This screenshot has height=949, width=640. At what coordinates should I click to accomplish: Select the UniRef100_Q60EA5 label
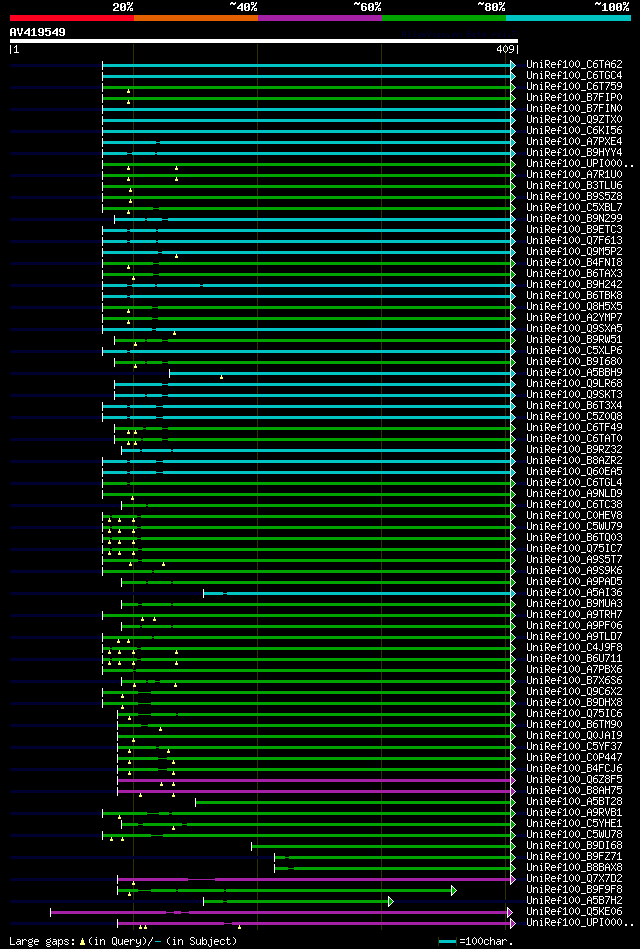(x=575, y=472)
